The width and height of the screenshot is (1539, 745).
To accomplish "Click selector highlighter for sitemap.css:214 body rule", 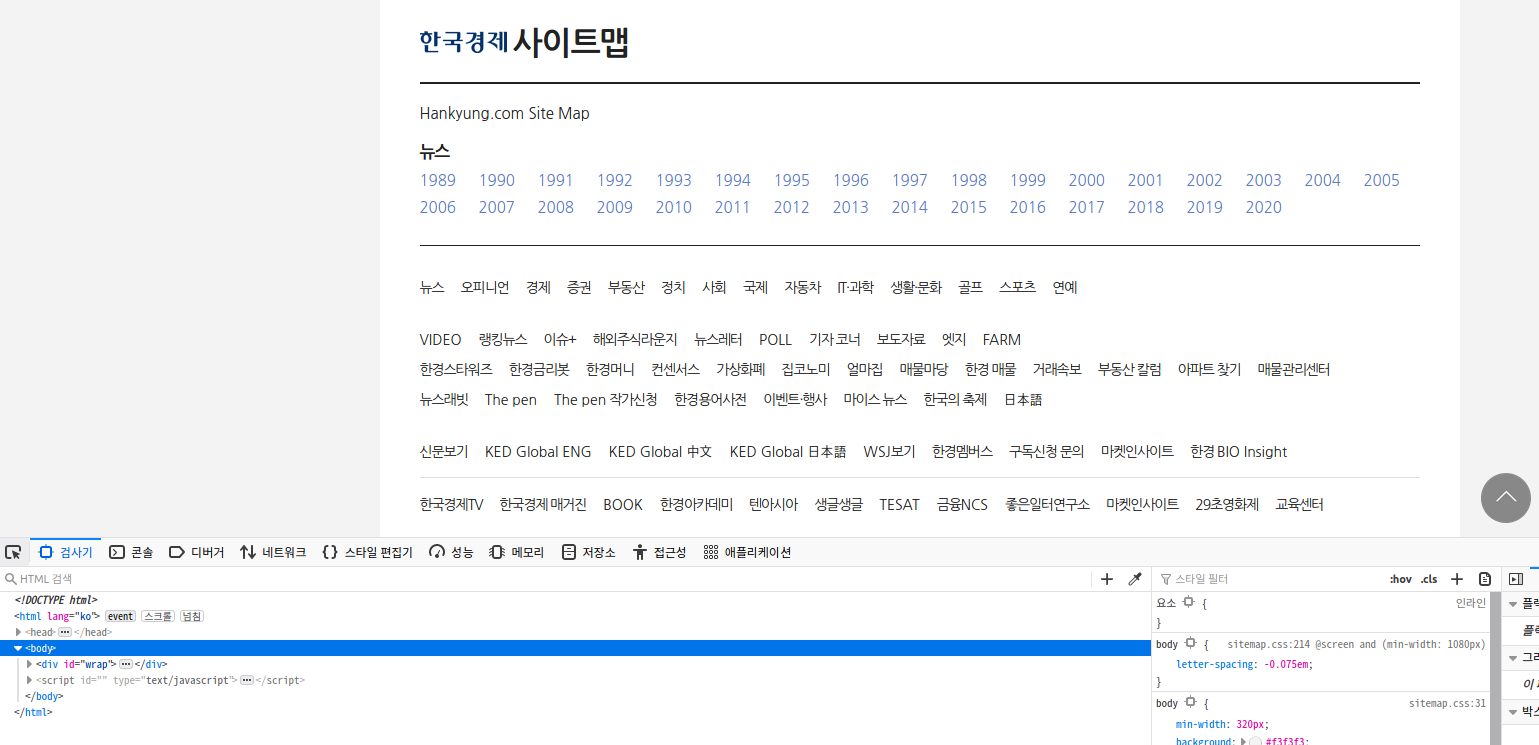I will [x=1190, y=644].
